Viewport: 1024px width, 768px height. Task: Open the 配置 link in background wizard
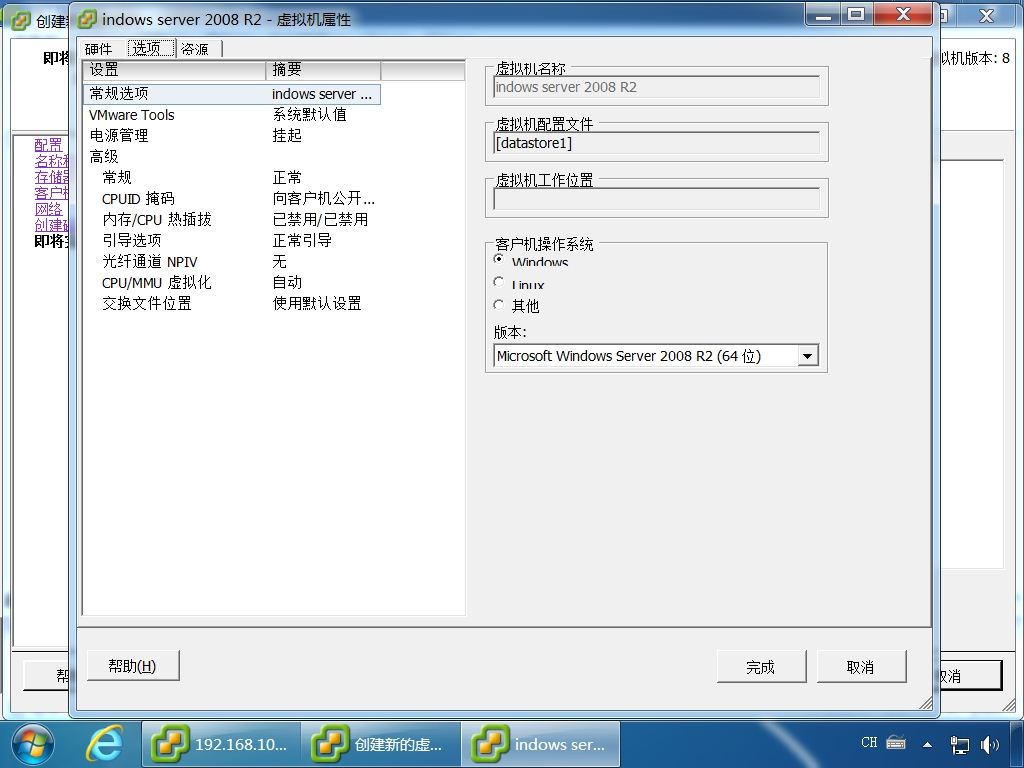[x=48, y=144]
